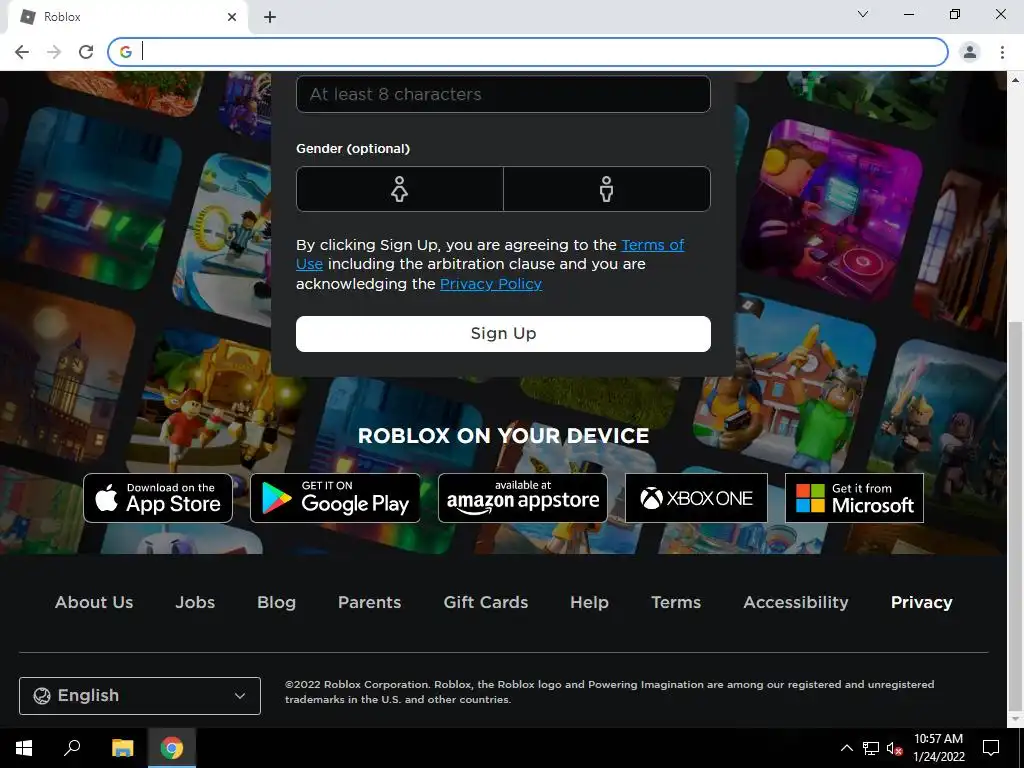The height and width of the screenshot is (768, 1024).
Task: Open the network status tray icon
Action: (871, 748)
